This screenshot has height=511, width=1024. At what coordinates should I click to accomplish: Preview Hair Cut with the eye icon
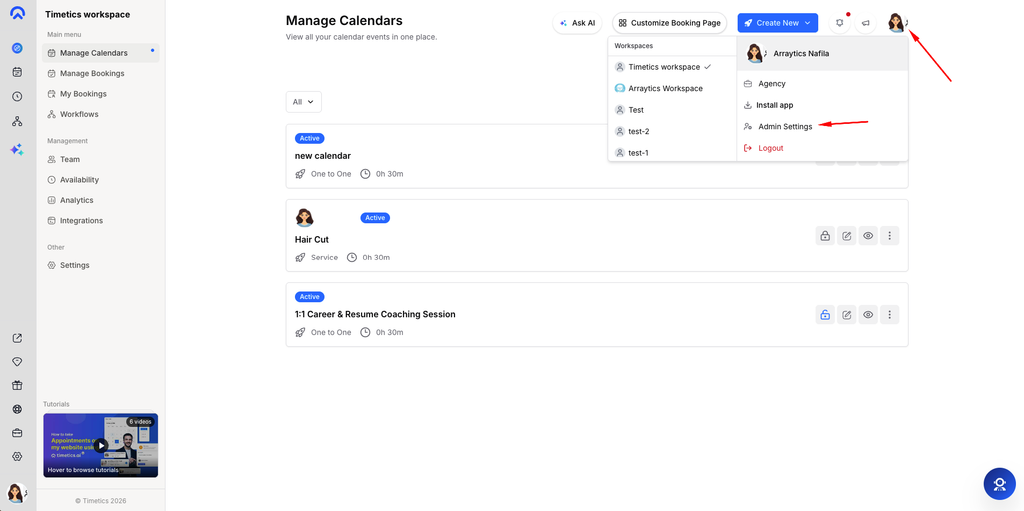[868, 236]
